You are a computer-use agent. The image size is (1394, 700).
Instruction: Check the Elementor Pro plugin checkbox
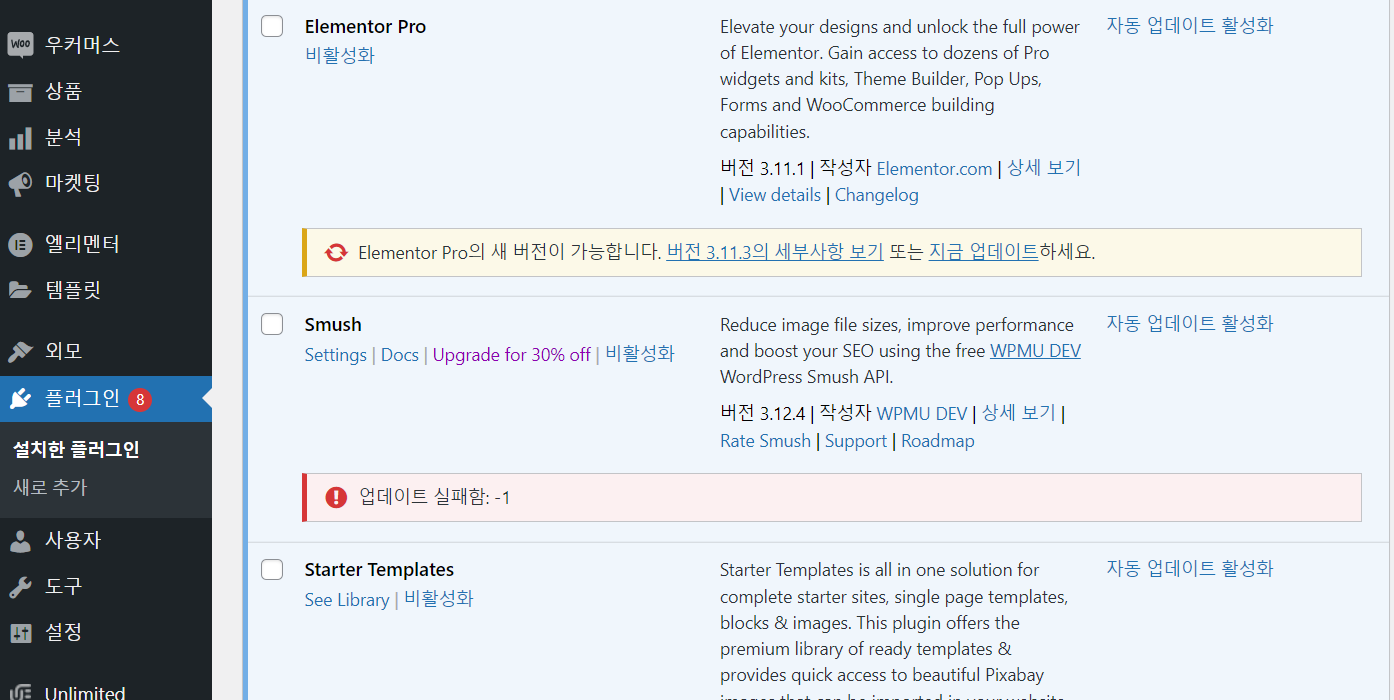[x=271, y=26]
